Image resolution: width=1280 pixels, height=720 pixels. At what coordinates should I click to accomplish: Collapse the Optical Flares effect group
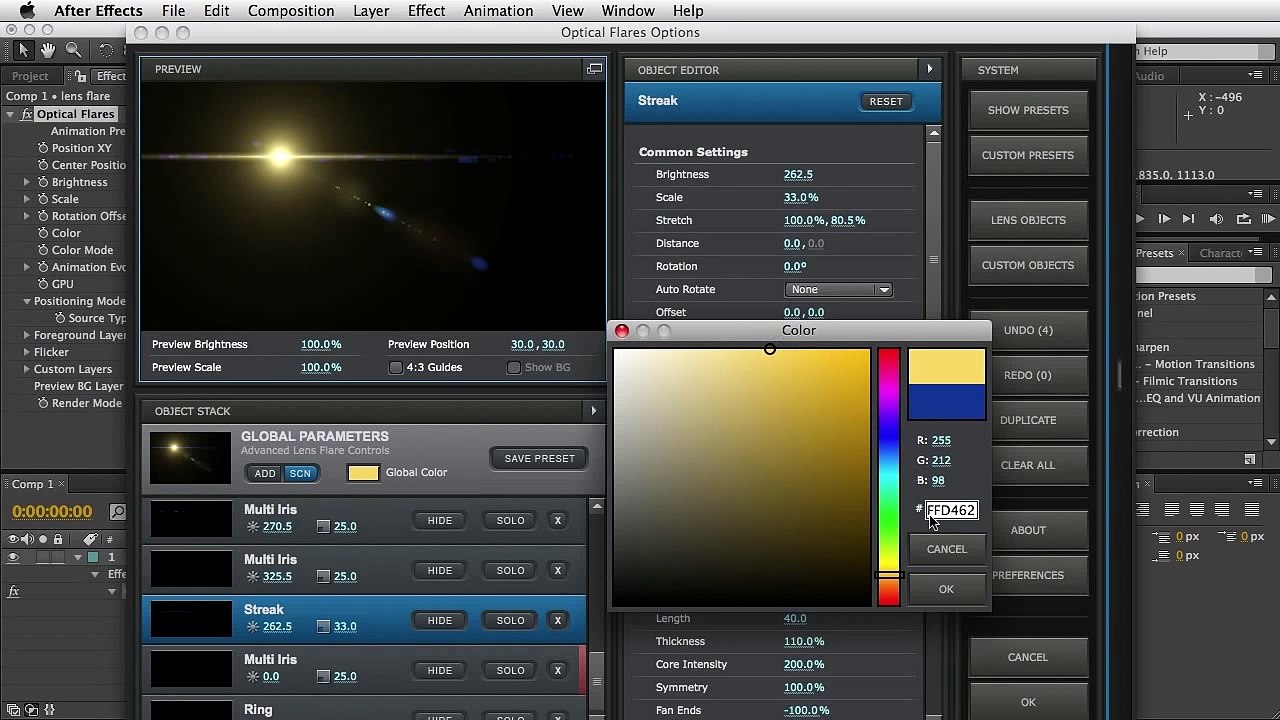10,114
